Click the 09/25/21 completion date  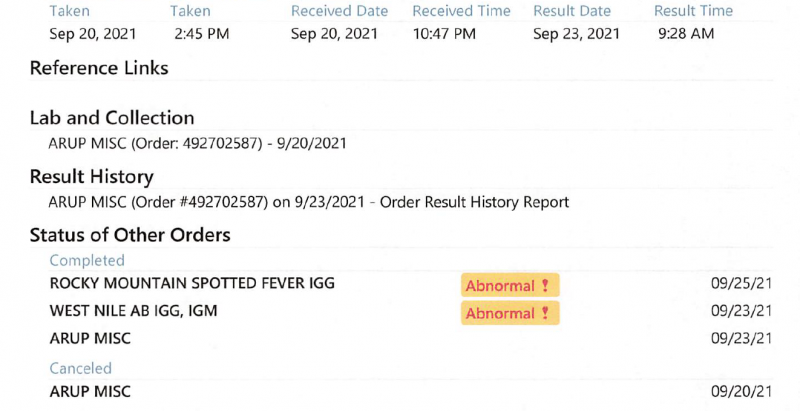coord(741,283)
